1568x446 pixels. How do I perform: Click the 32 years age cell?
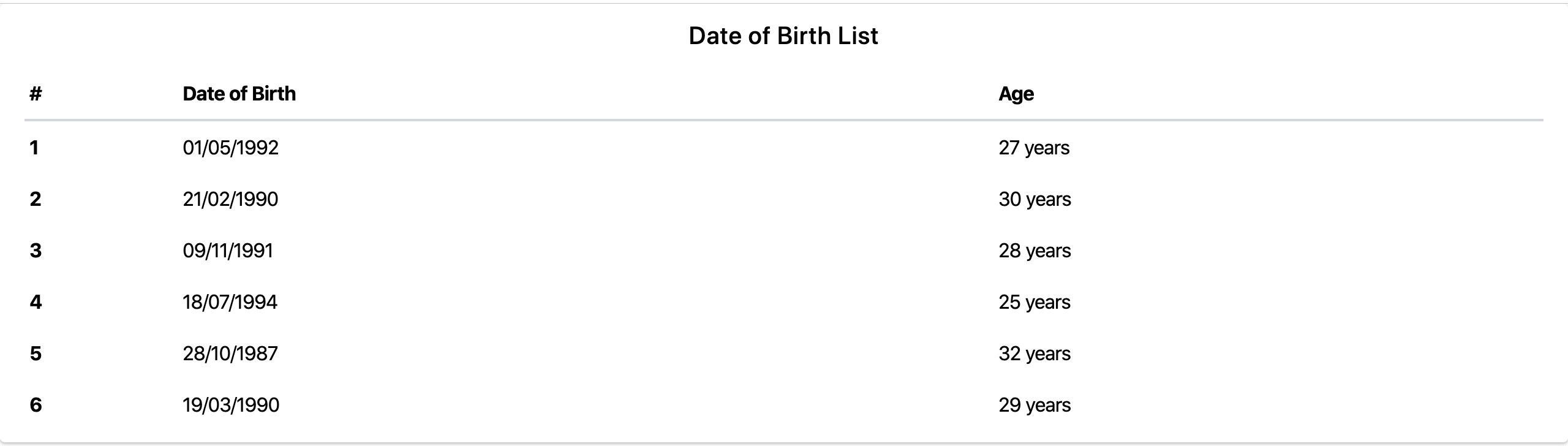coord(1035,354)
